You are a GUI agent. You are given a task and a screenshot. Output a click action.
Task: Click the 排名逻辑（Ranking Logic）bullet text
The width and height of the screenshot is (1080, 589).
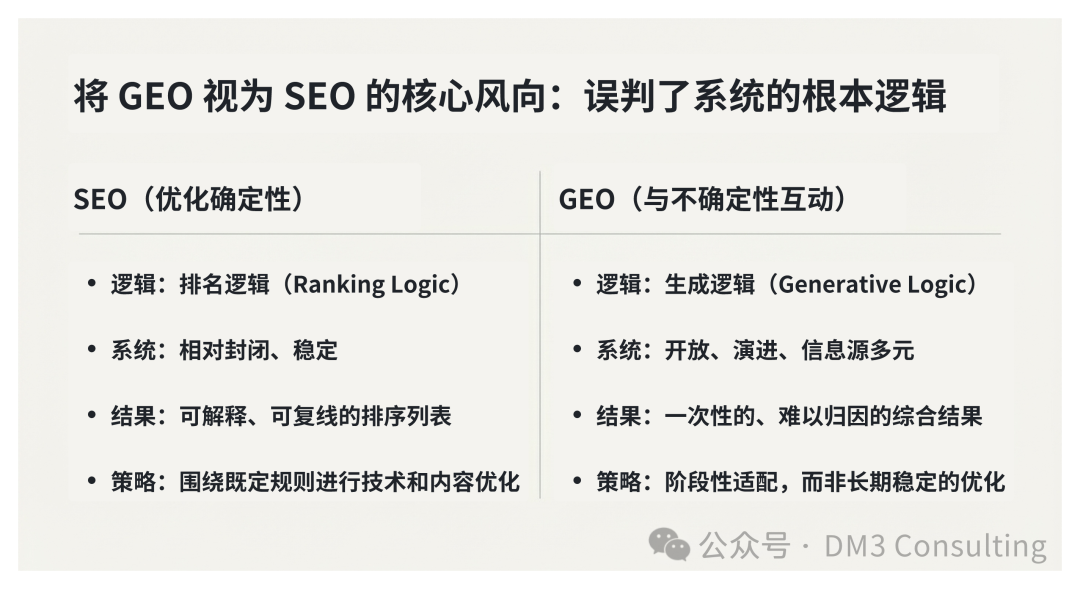point(288,284)
